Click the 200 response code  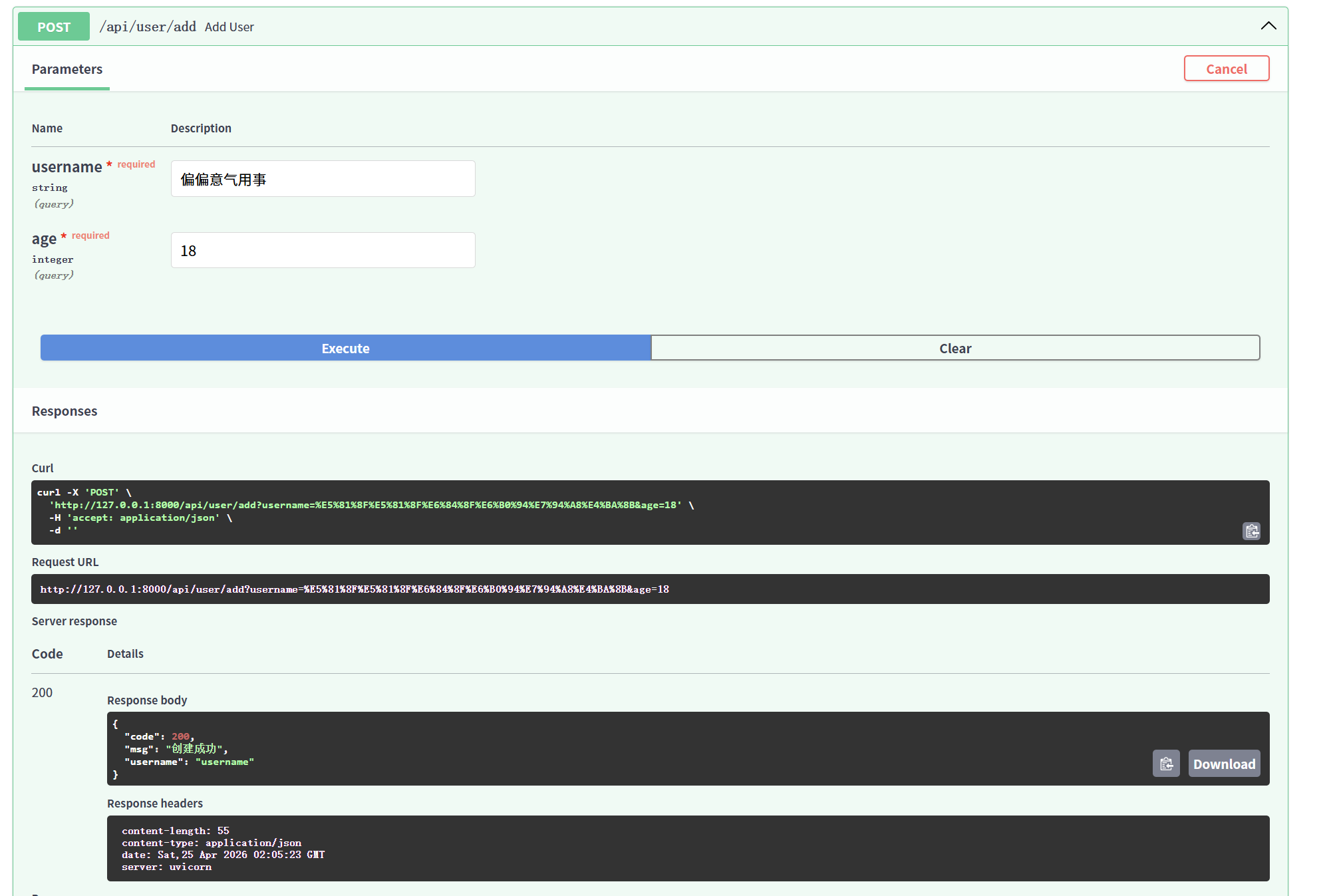coord(42,692)
